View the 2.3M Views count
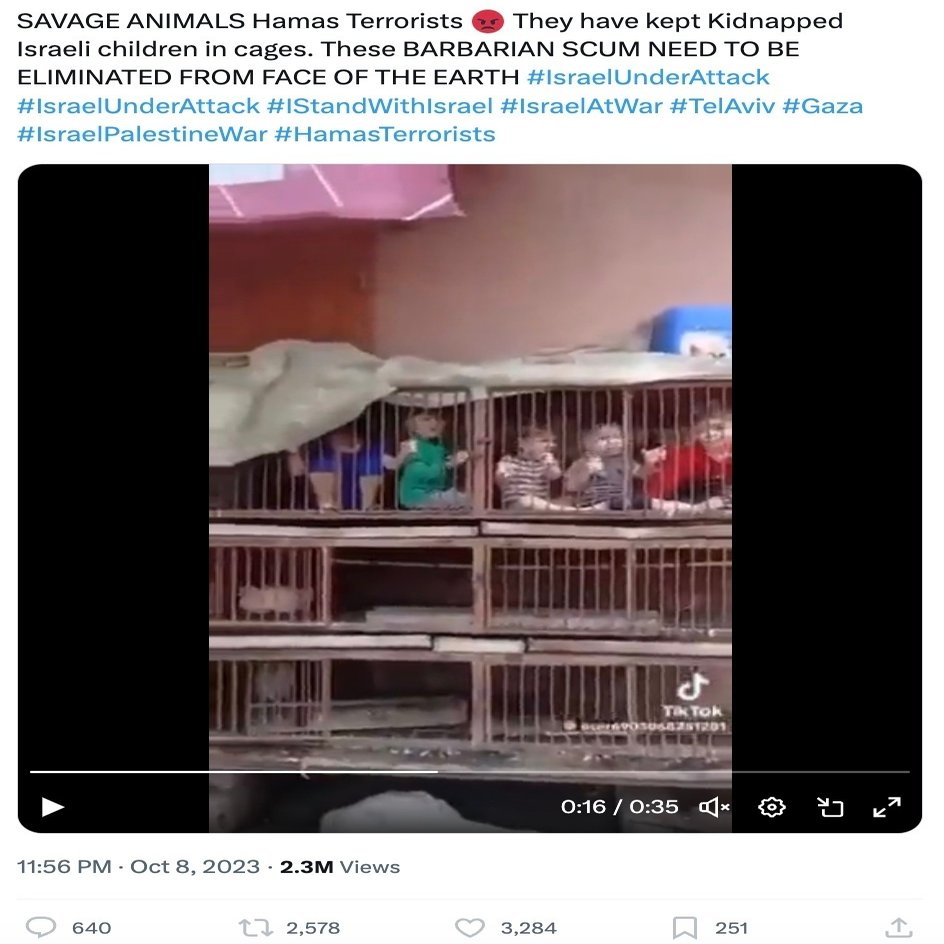The height and width of the screenshot is (944, 944). (340, 866)
